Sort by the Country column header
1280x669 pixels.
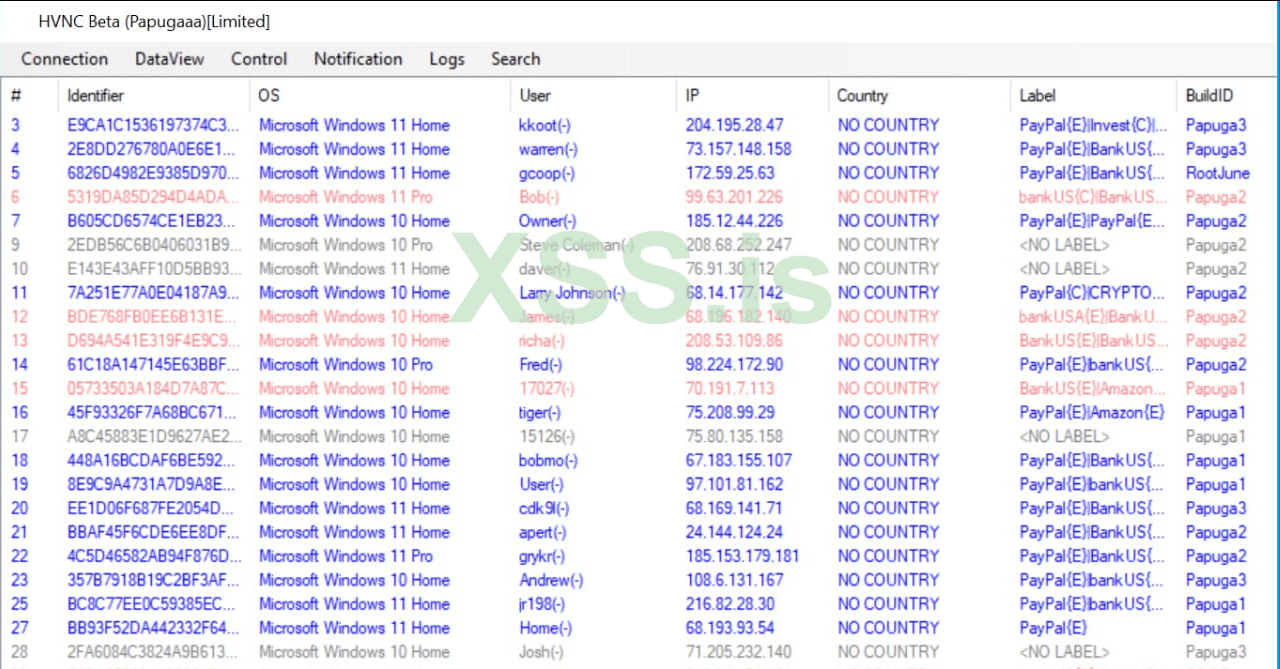click(863, 96)
